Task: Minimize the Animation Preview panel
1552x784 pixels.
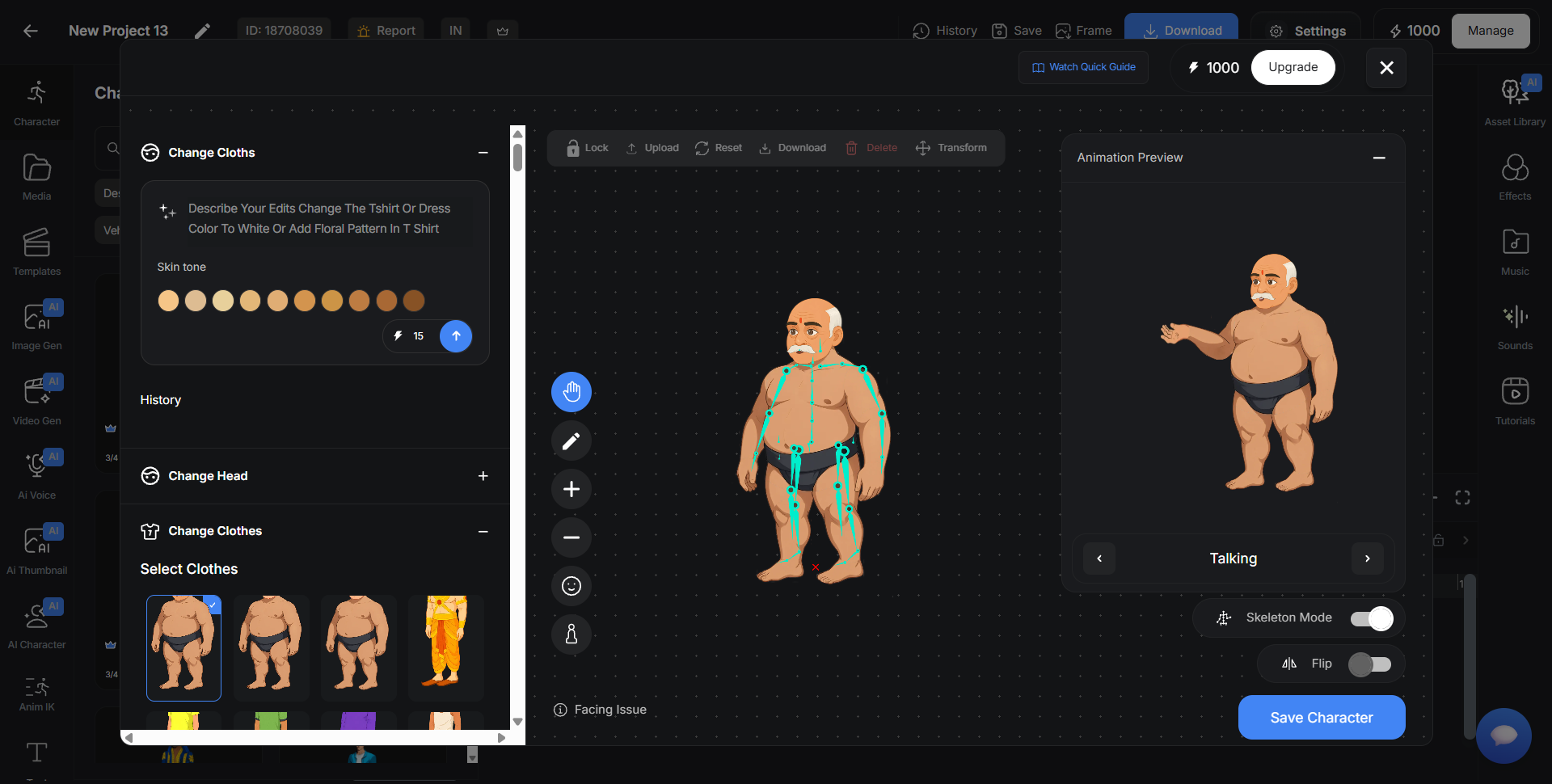Action: [x=1379, y=158]
